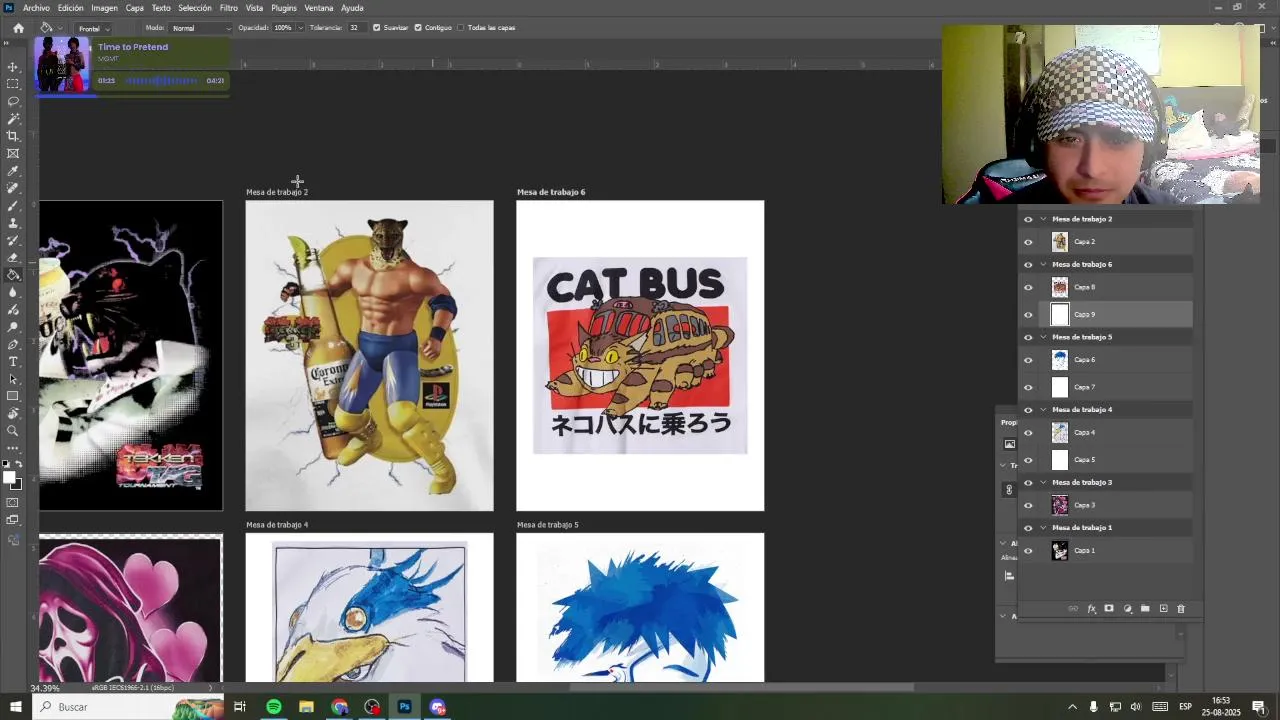Create a new layer icon
1280x720 pixels.
pyautogui.click(x=1163, y=608)
